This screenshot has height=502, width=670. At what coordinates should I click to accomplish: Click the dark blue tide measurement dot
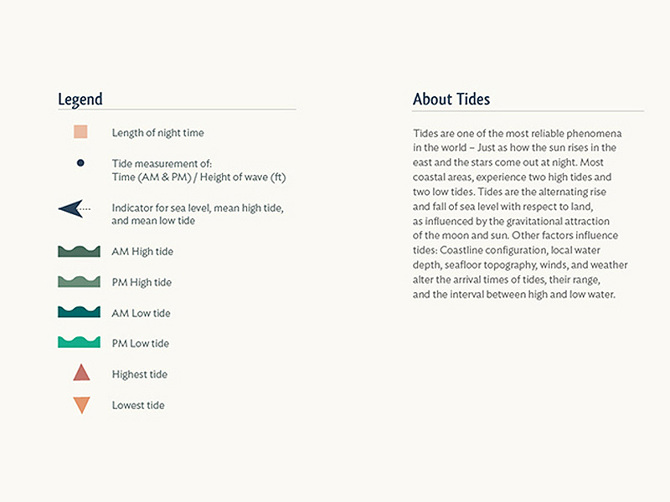(81, 162)
